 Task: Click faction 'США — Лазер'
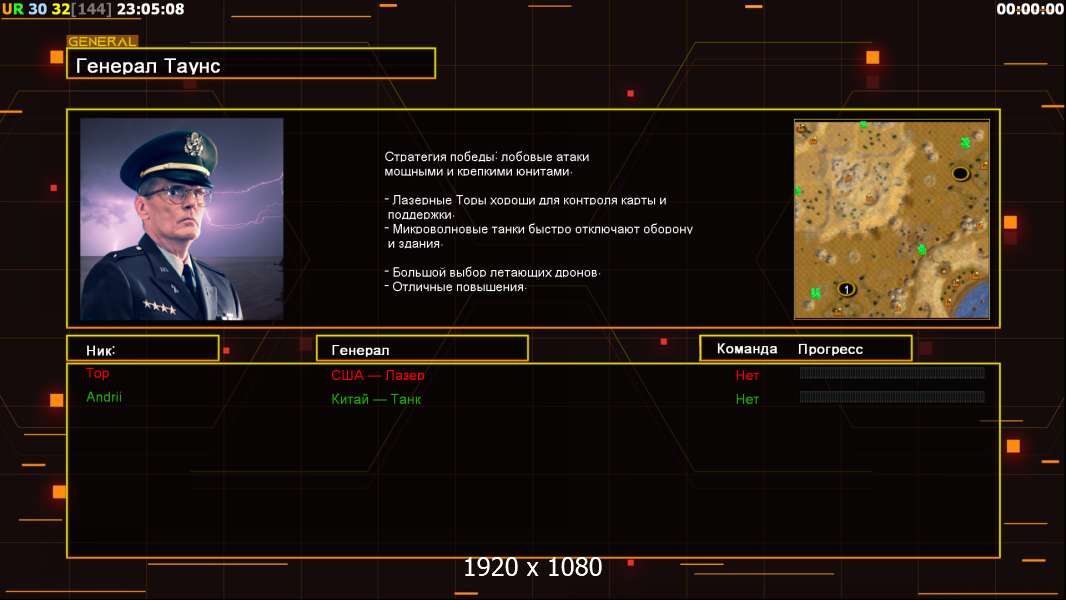pyautogui.click(x=378, y=375)
